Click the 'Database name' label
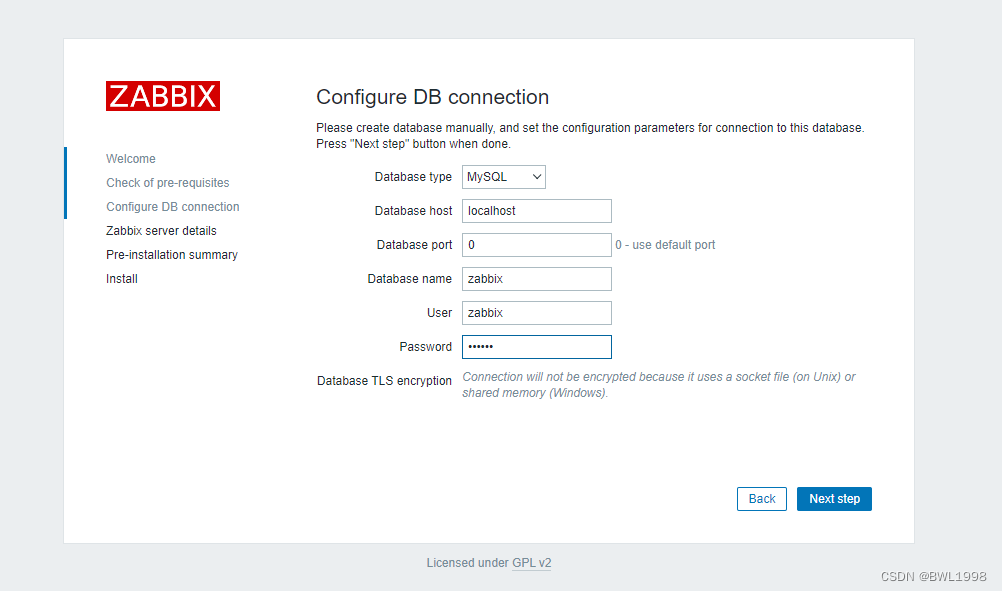Screen dimensions: 1002x591 (x=410, y=279)
